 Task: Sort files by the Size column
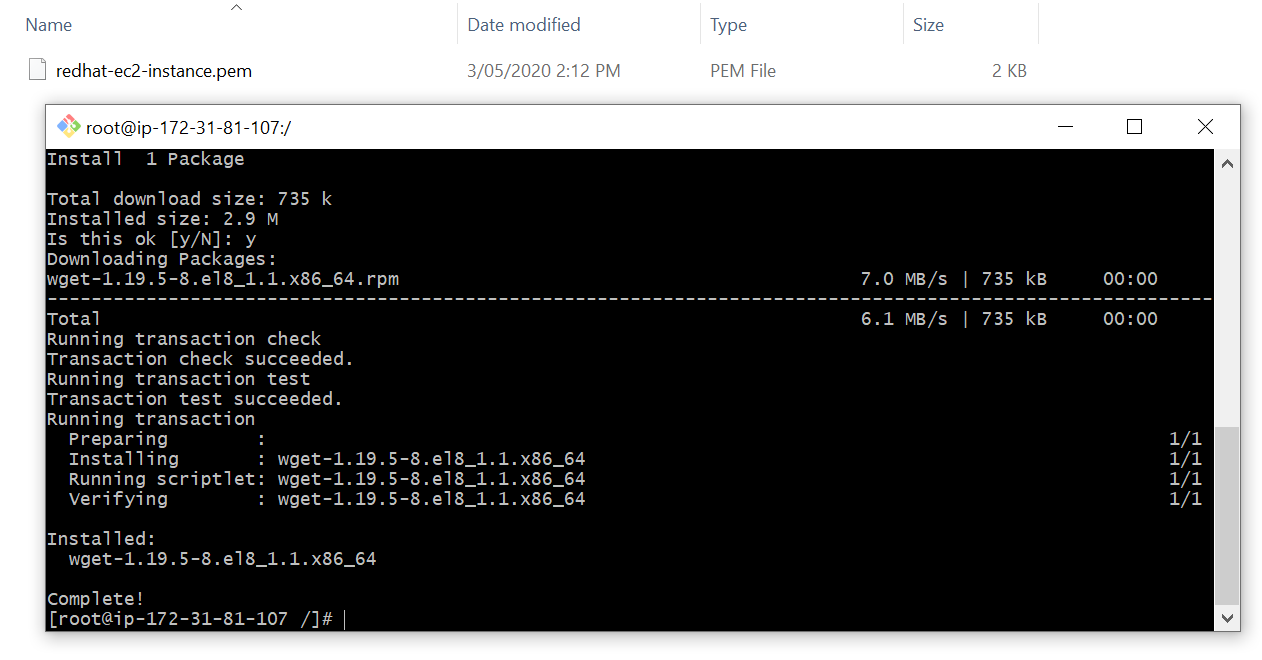coord(928,25)
